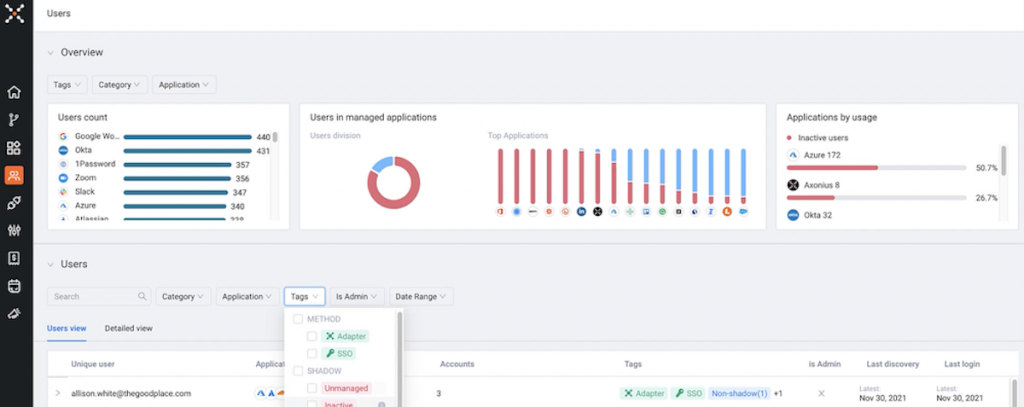Check the Unmanaged tag checkbox
Image resolution: width=1024 pixels, height=407 pixels.
[312, 388]
